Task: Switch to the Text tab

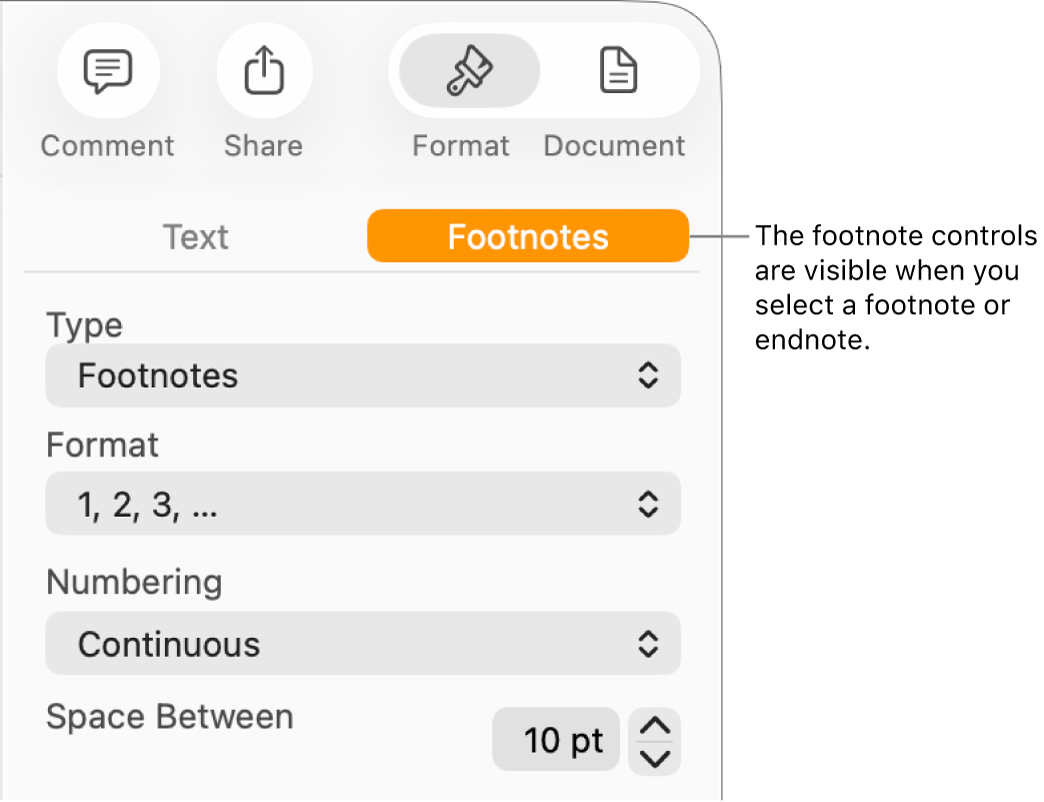Action: (195, 237)
